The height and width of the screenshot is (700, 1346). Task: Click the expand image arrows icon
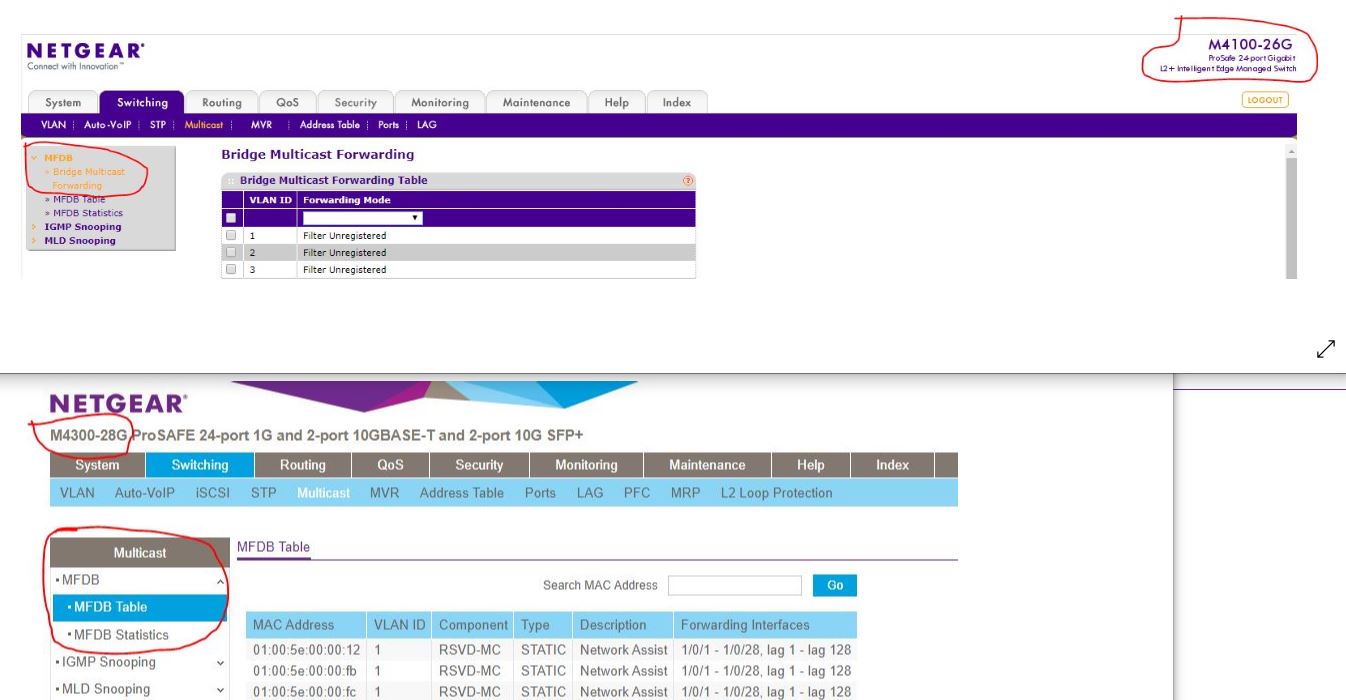[x=1326, y=349]
